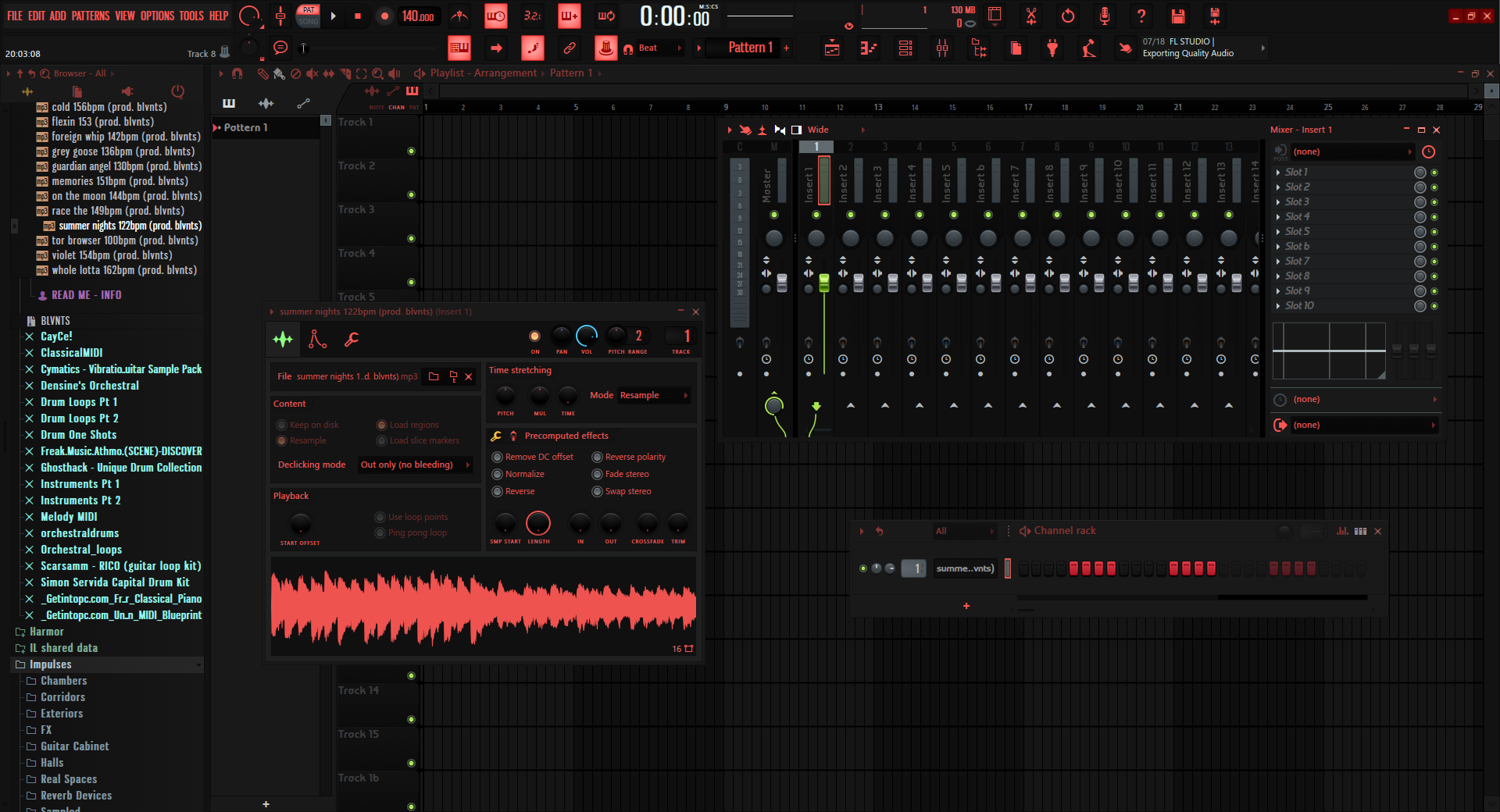Screen dimensions: 1500x812
Task: Select the Mute tool in playlist toolbar
Action: [312, 73]
